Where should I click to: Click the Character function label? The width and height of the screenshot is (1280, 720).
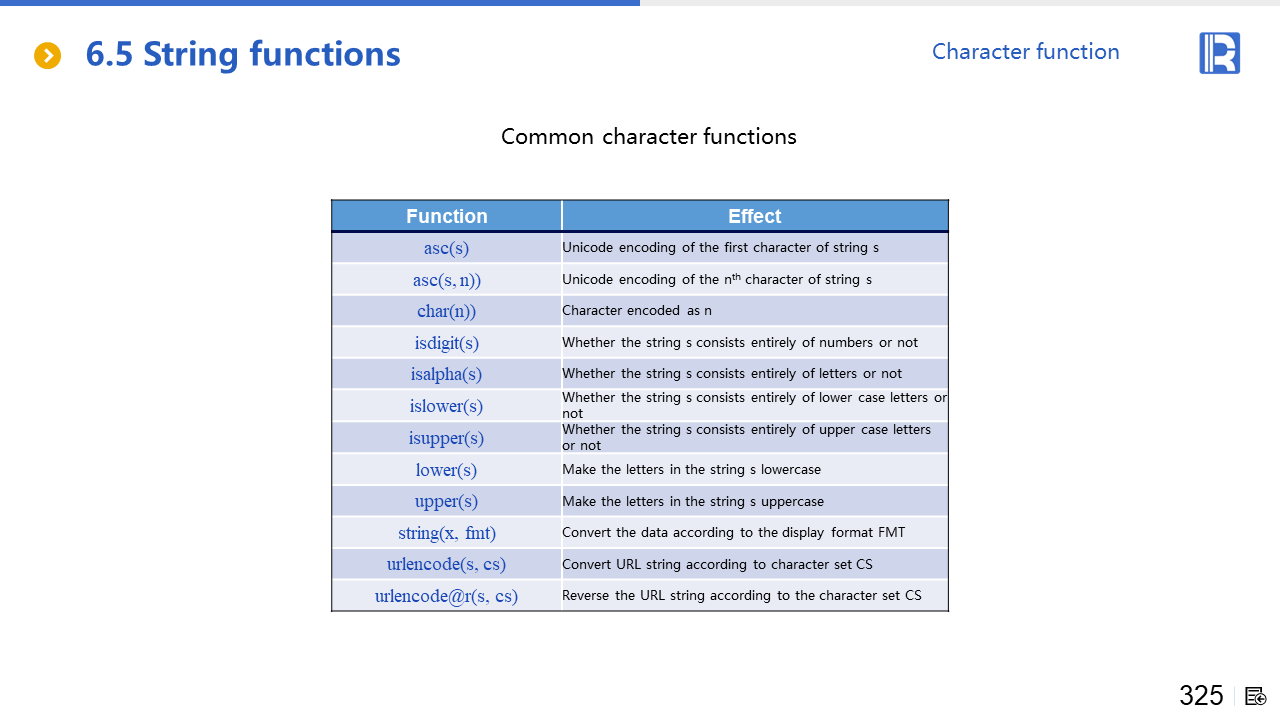(x=1025, y=52)
